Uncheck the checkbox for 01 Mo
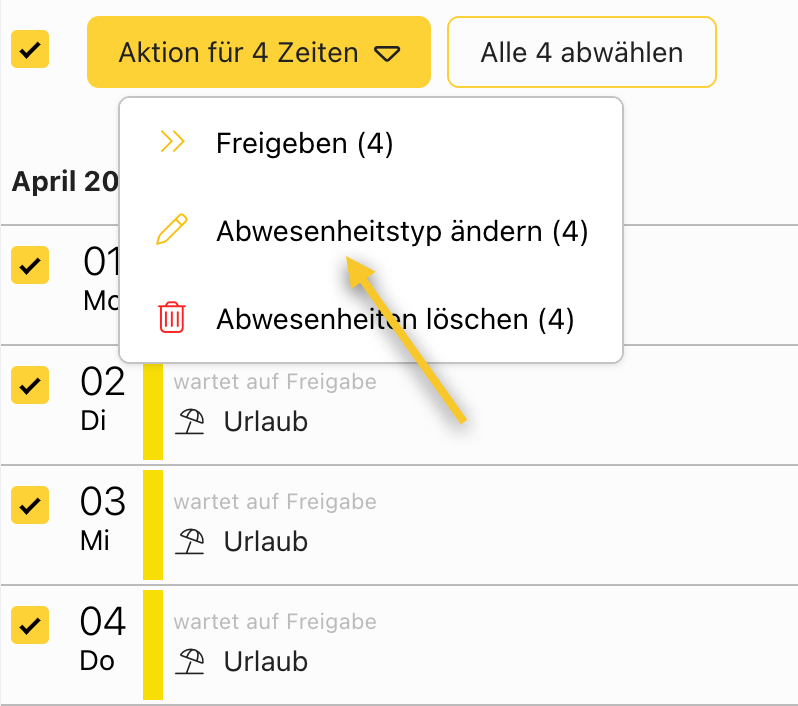The width and height of the screenshot is (798, 706). tap(30, 265)
